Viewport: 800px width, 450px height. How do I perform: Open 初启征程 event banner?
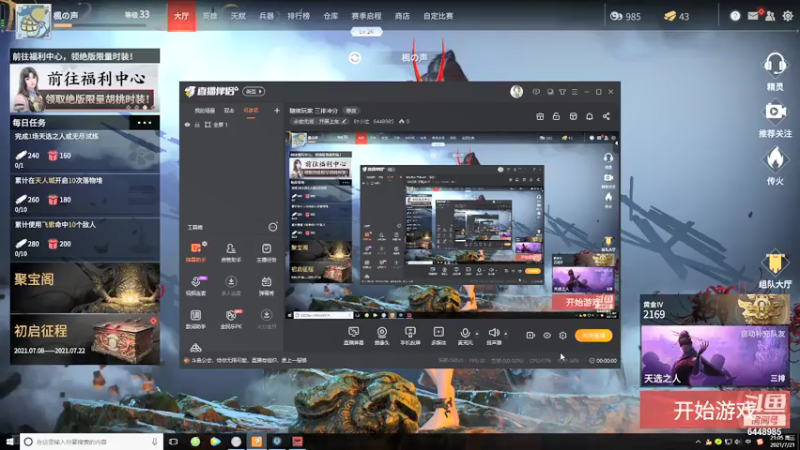(x=85, y=339)
